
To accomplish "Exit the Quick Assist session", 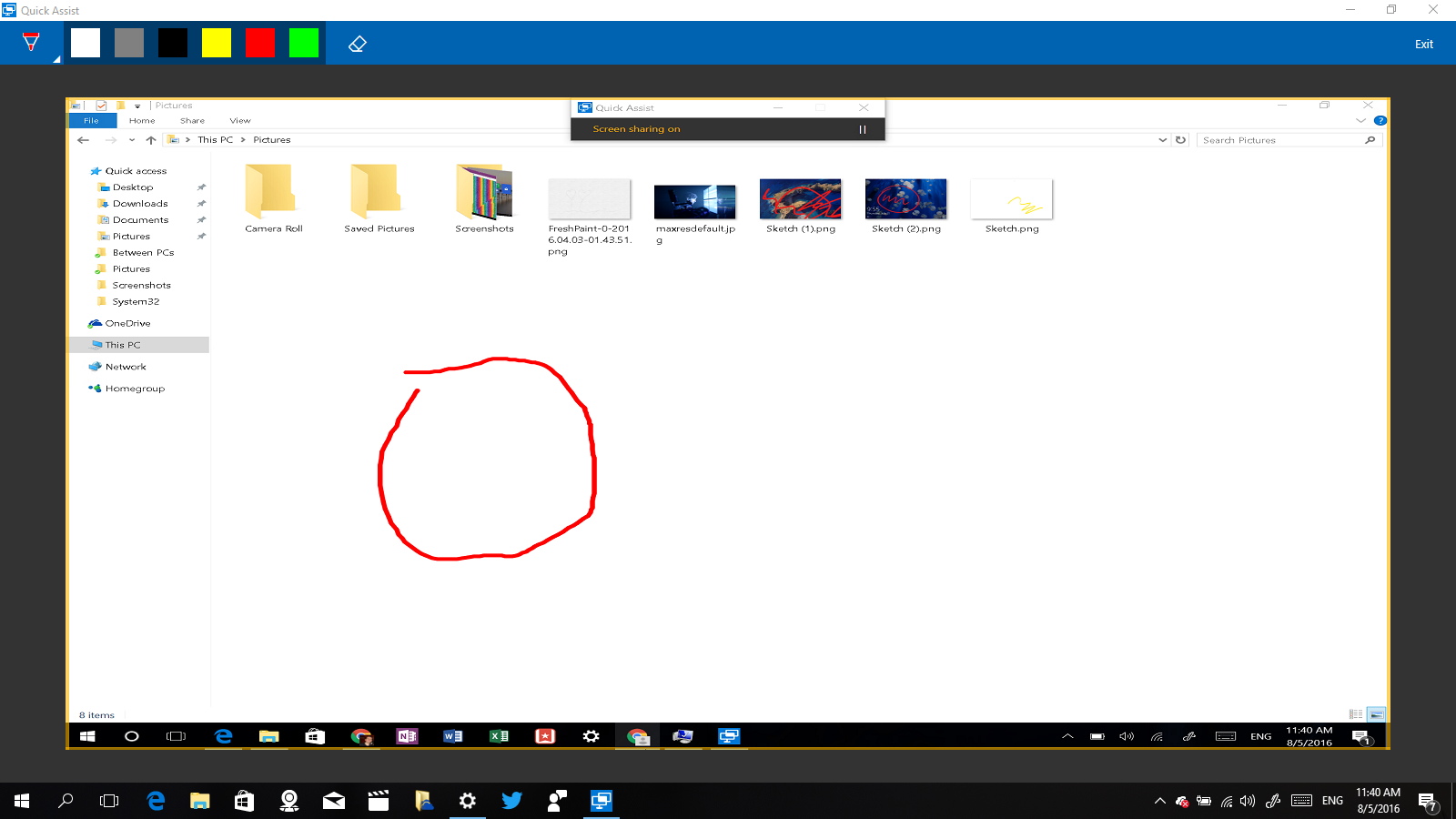I will coord(1422,43).
